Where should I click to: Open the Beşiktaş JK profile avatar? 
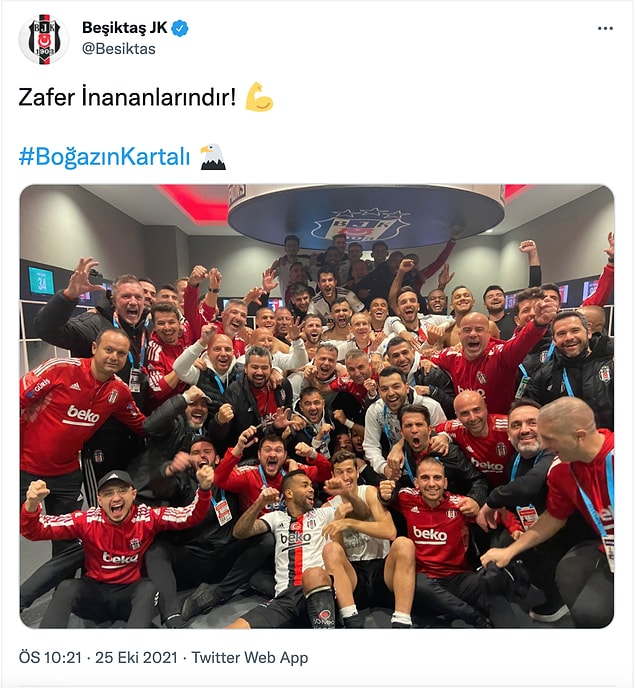pos(43,39)
